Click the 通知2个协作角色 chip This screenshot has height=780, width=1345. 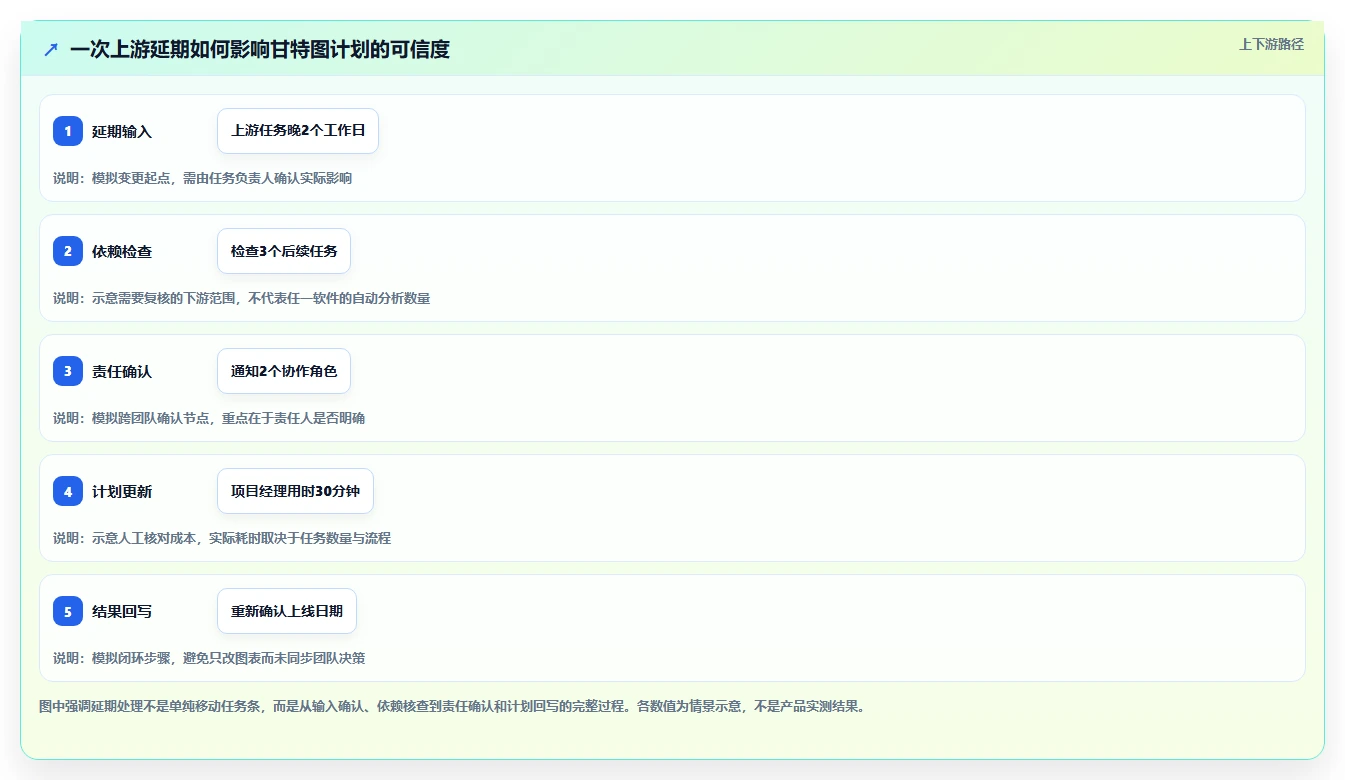pyautogui.click(x=284, y=371)
